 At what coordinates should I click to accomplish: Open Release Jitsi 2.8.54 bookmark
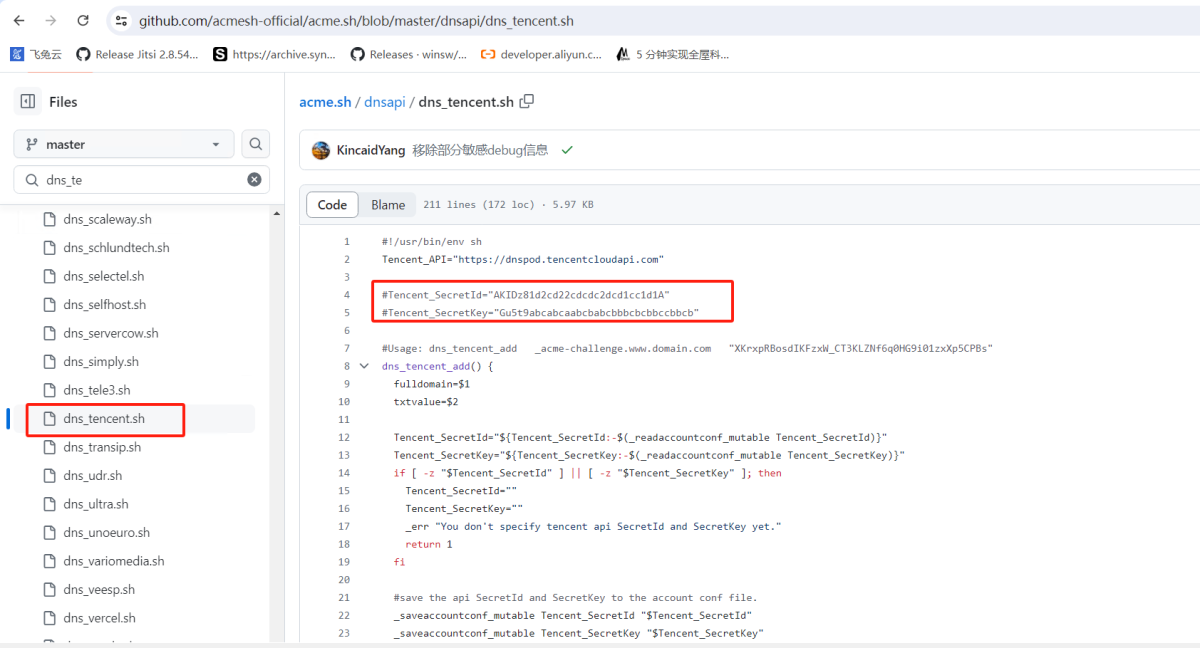[x=138, y=55]
